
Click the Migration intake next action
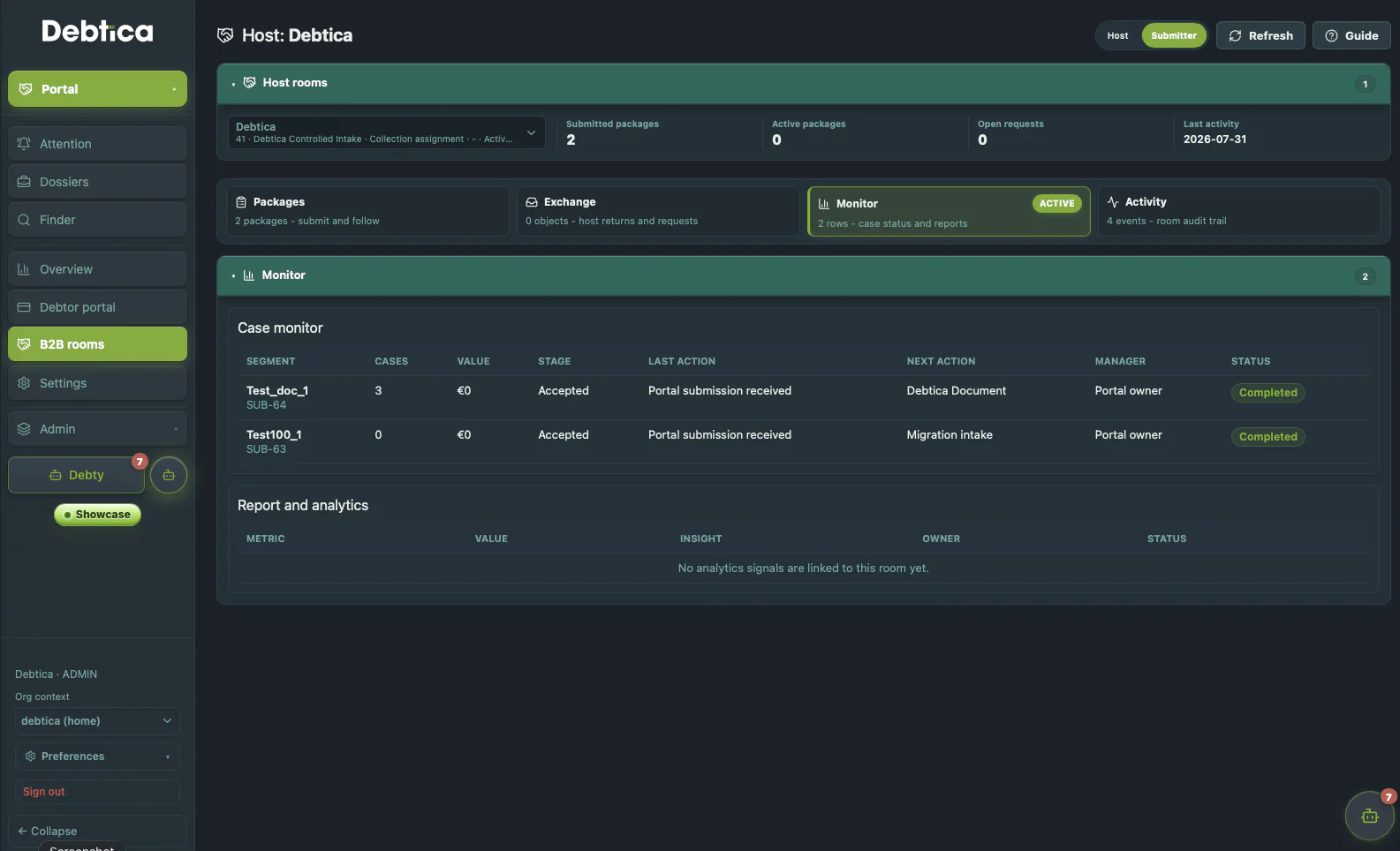click(950, 435)
